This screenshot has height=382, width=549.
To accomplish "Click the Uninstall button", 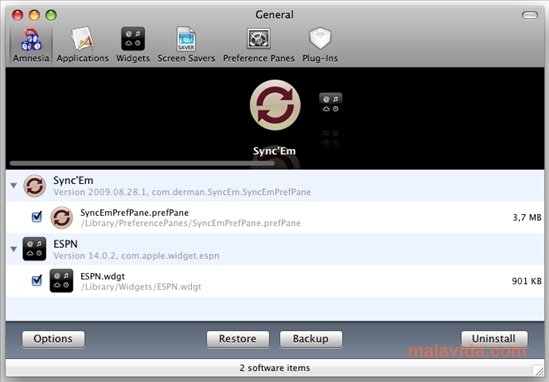I will click(x=494, y=339).
